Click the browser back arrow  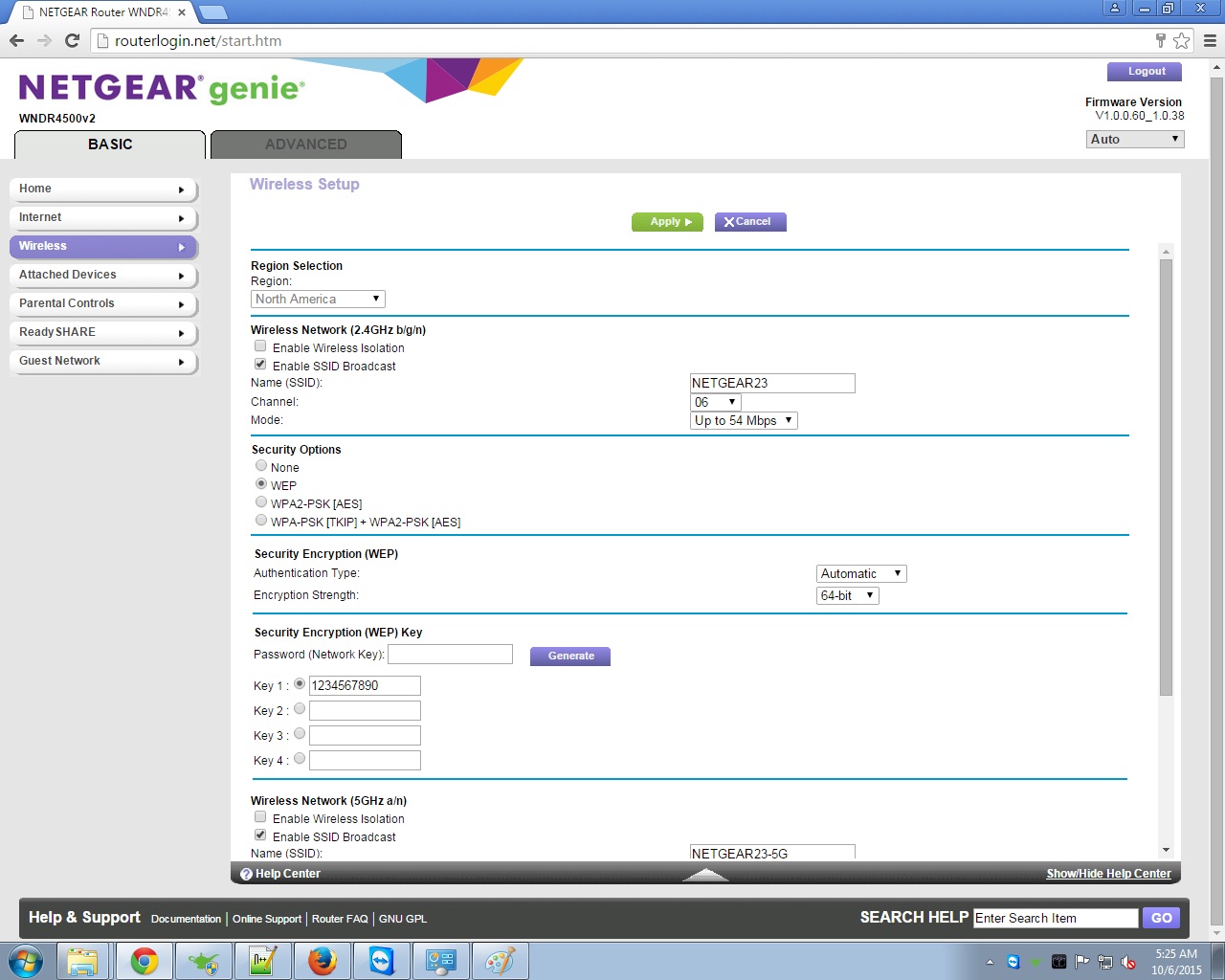click(16, 40)
